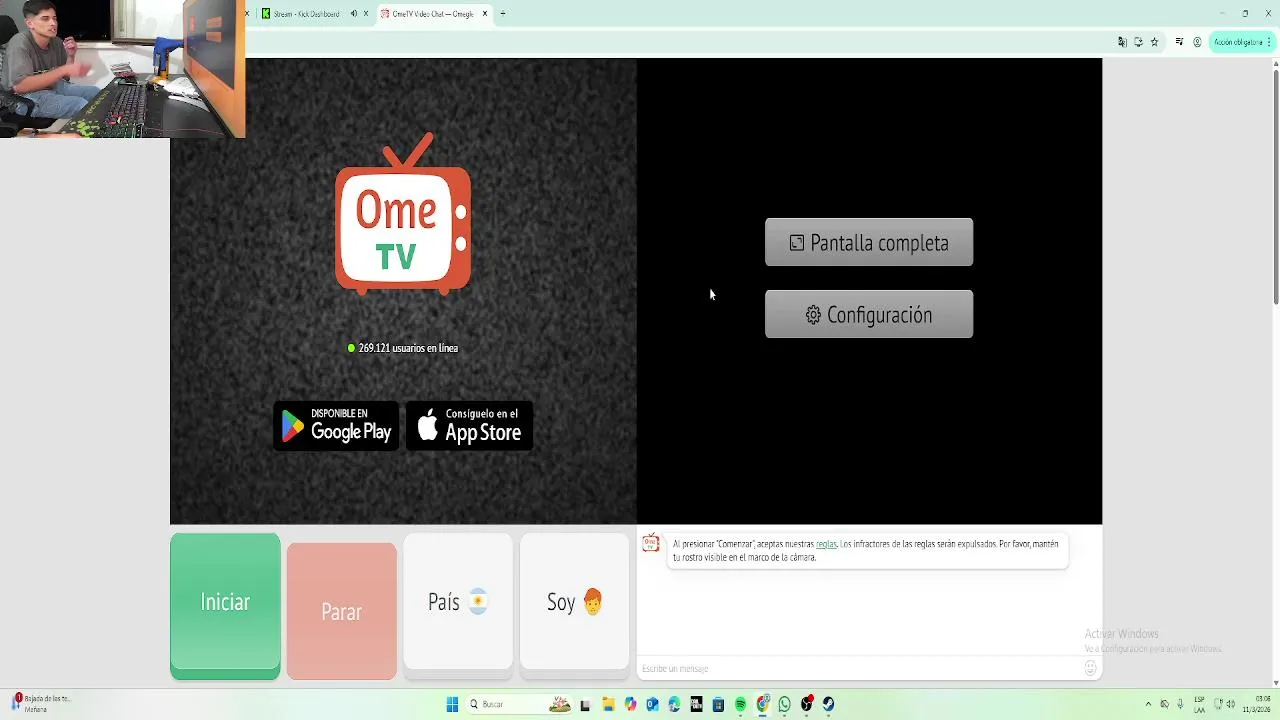Viewport: 1280px width, 720px height.
Task: Click OmeTV avatar icon beside rules message
Action: pos(650,543)
